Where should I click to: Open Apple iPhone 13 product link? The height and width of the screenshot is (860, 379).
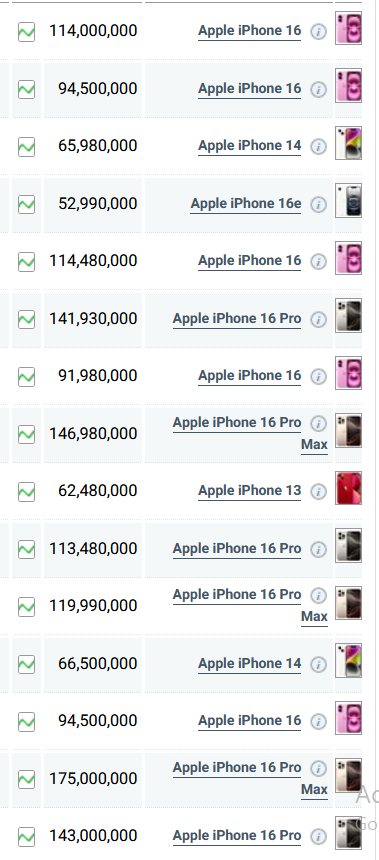pyautogui.click(x=250, y=491)
